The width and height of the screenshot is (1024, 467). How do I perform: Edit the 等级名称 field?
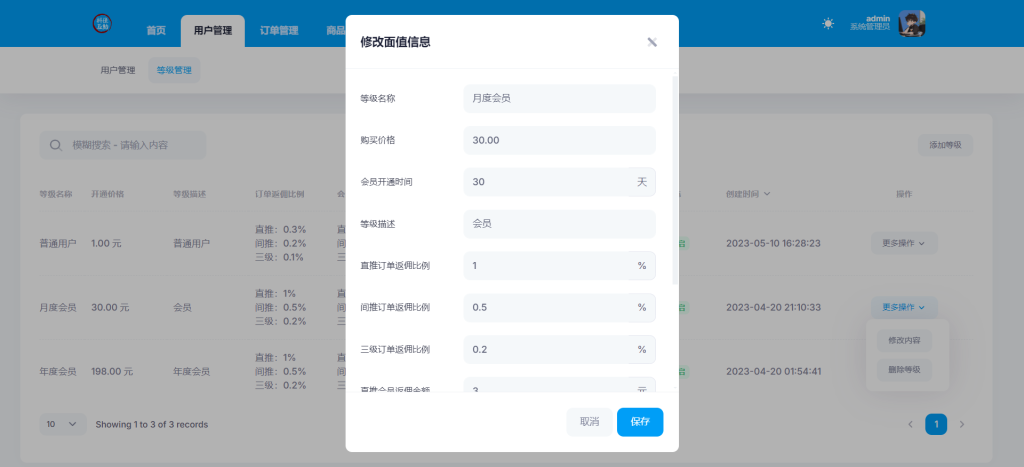point(560,99)
